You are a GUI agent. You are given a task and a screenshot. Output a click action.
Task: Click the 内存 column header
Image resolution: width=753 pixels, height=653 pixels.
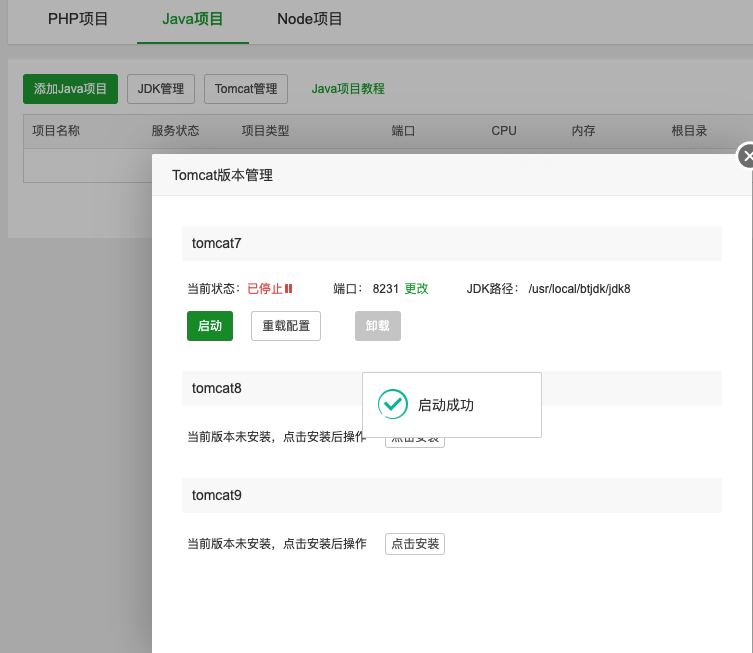[583, 131]
